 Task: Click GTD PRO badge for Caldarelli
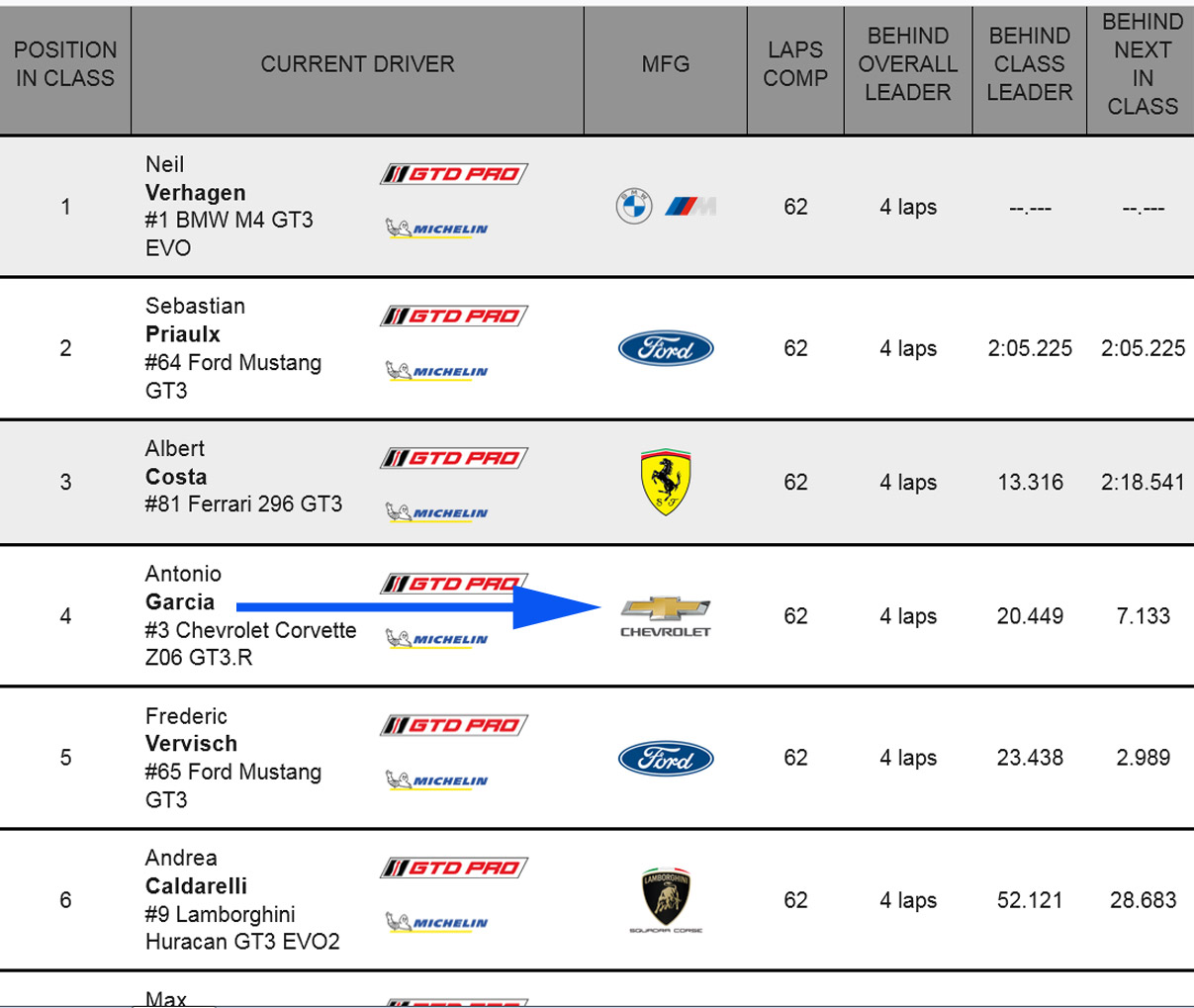pos(454,869)
